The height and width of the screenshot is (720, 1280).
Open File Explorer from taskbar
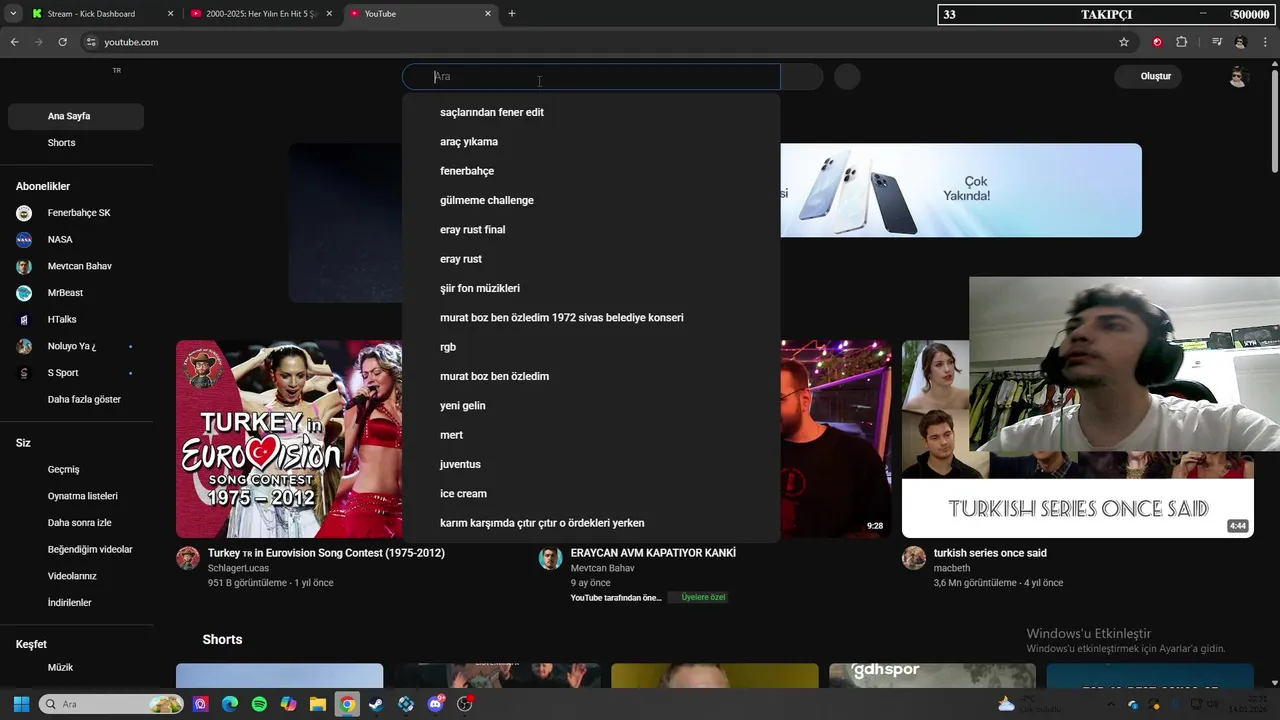[317, 704]
